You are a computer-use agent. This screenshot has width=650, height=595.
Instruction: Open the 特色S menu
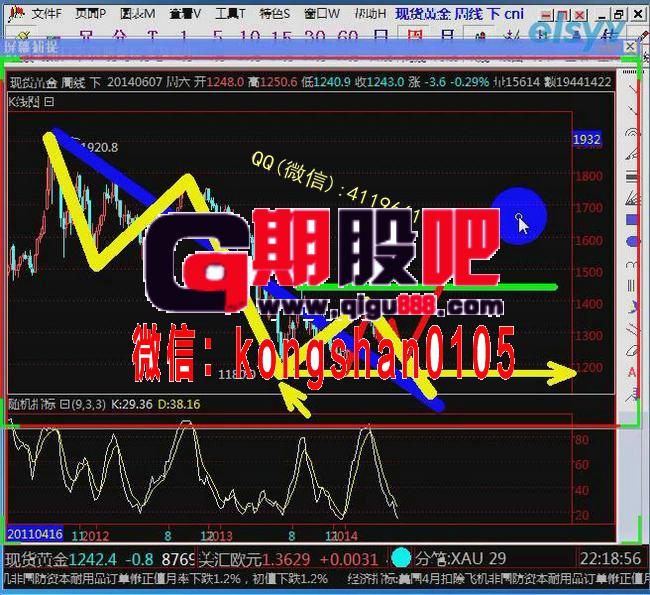click(x=274, y=14)
